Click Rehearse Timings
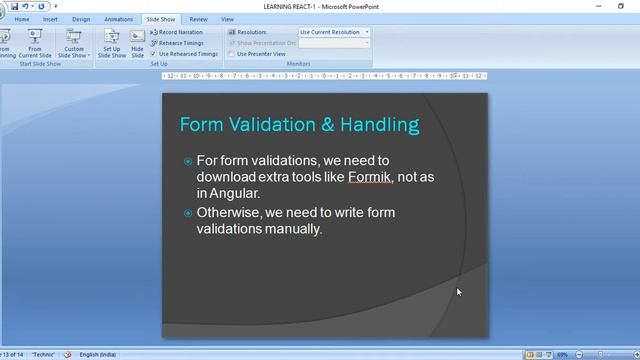Screen dimensions: 640x360 pyautogui.click(x=177, y=43)
